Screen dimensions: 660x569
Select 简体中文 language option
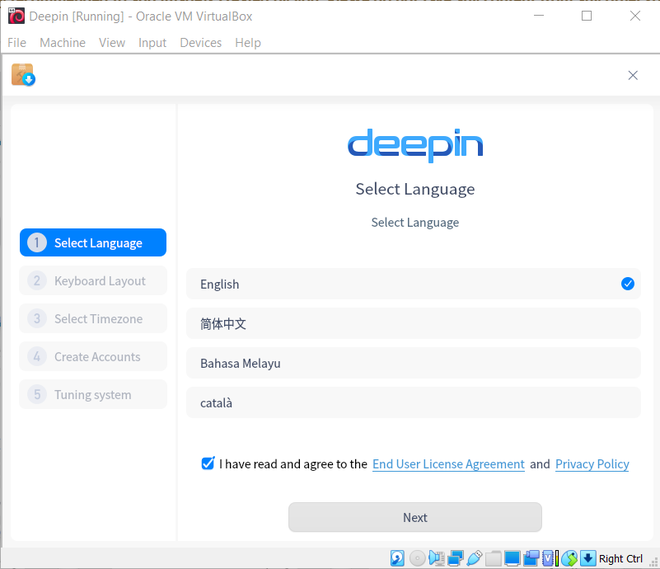pos(413,323)
